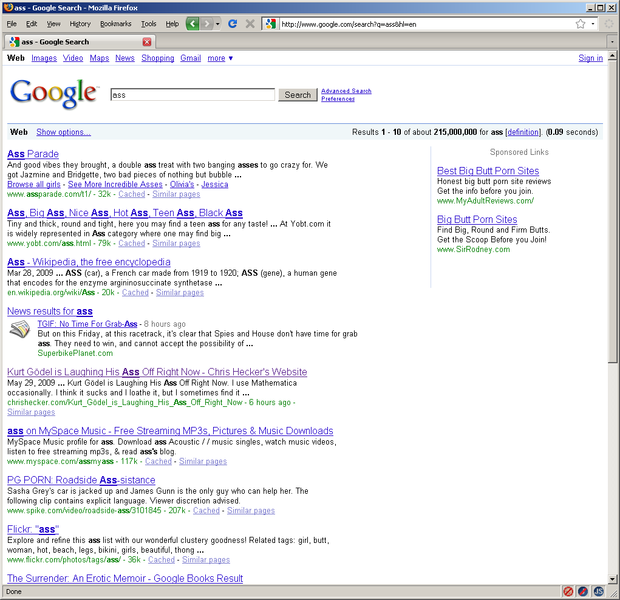
Task: Click the JS icon in status bar
Action: tap(598, 591)
